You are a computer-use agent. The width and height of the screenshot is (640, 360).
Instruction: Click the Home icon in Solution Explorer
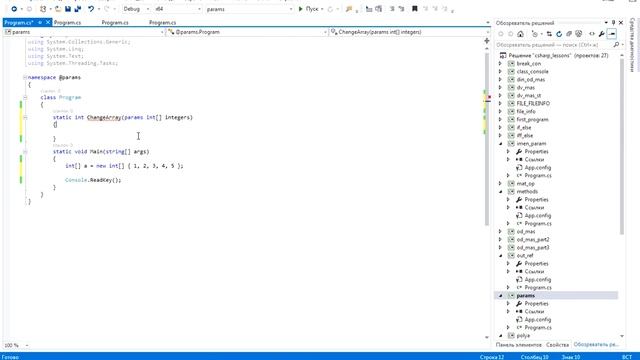point(520,34)
